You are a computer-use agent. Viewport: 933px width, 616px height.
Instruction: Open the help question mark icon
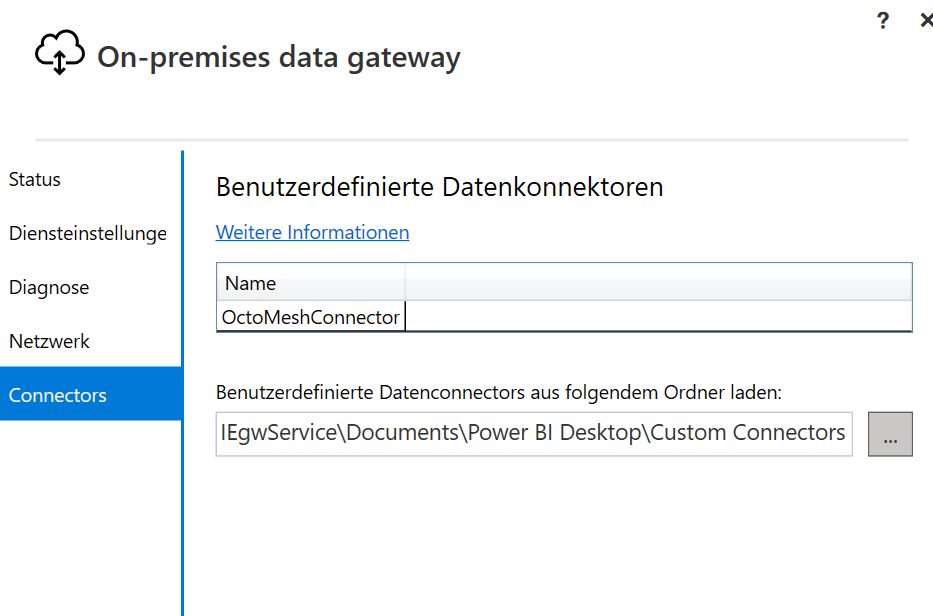tap(883, 19)
